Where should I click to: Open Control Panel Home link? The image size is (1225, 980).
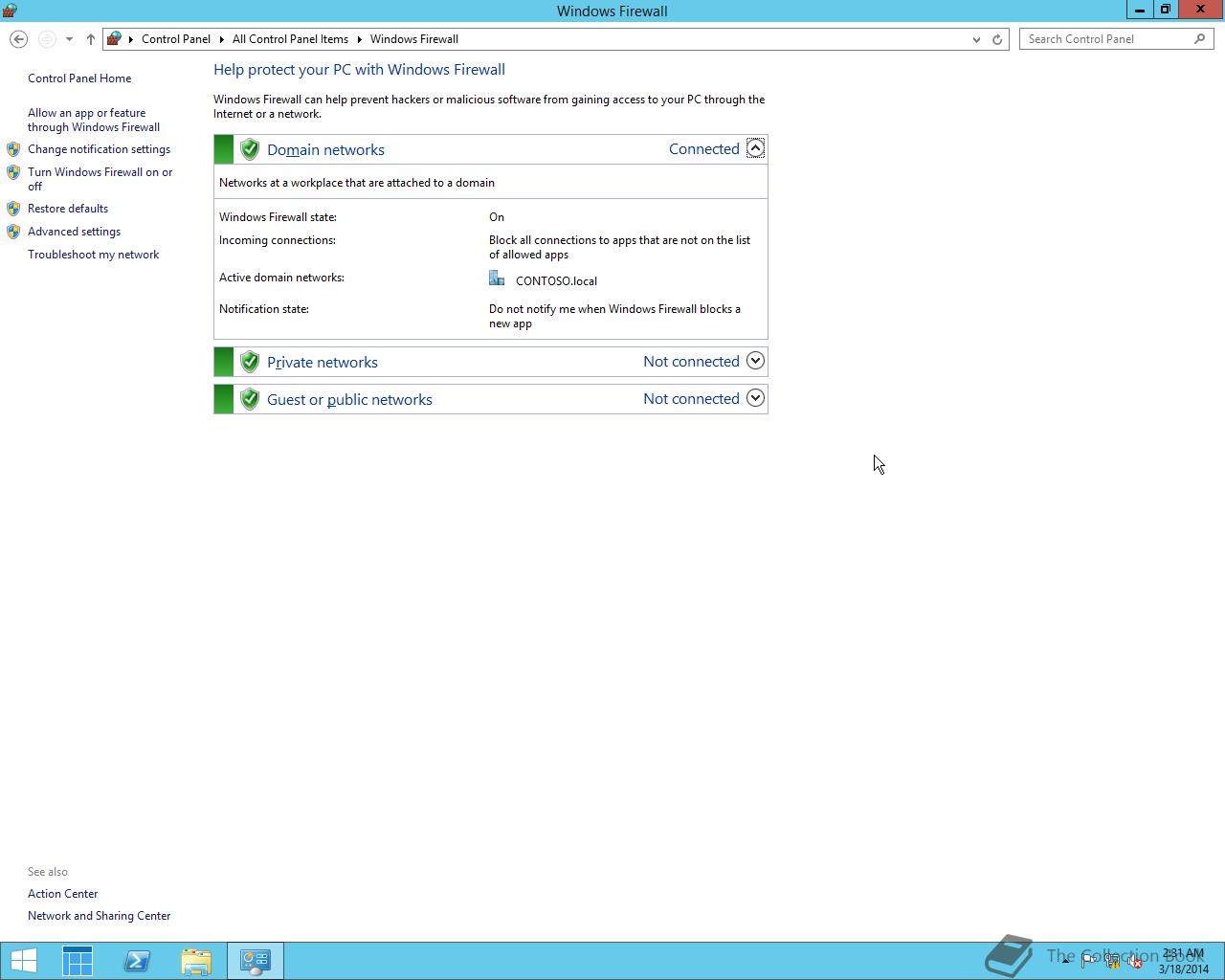coord(79,78)
